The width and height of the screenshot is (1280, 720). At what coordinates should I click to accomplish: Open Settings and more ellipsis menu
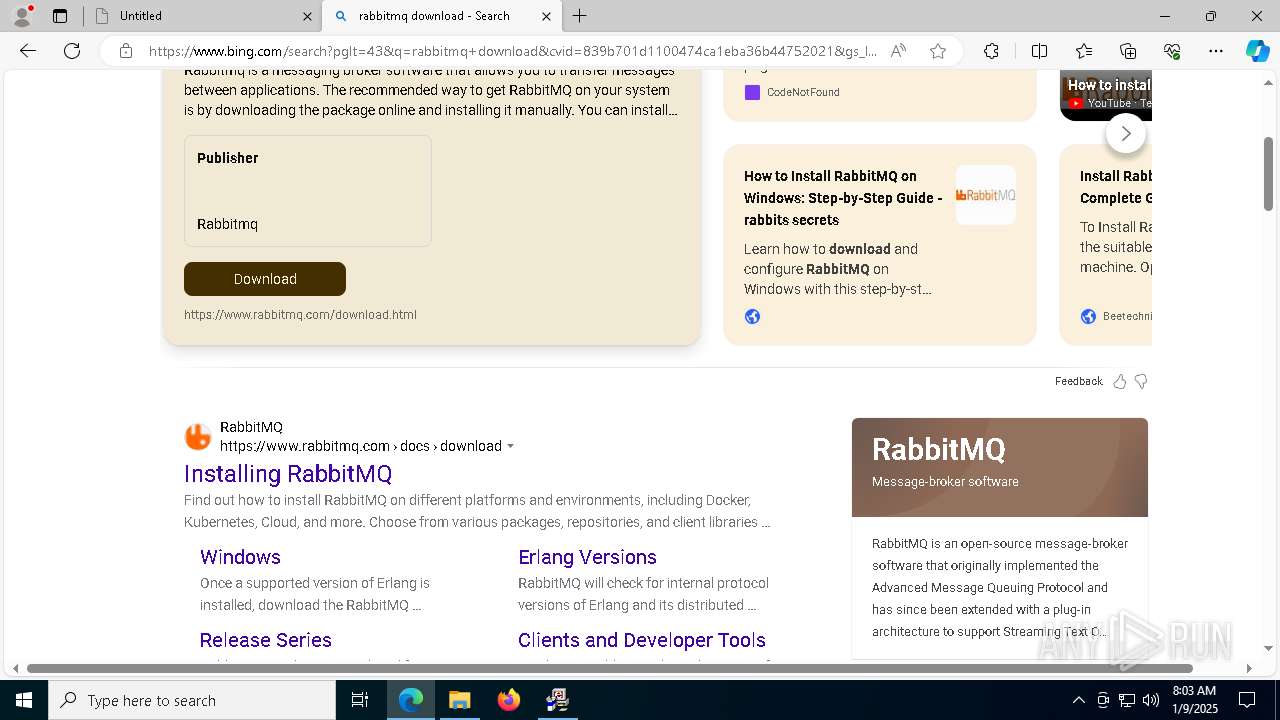point(1216,51)
